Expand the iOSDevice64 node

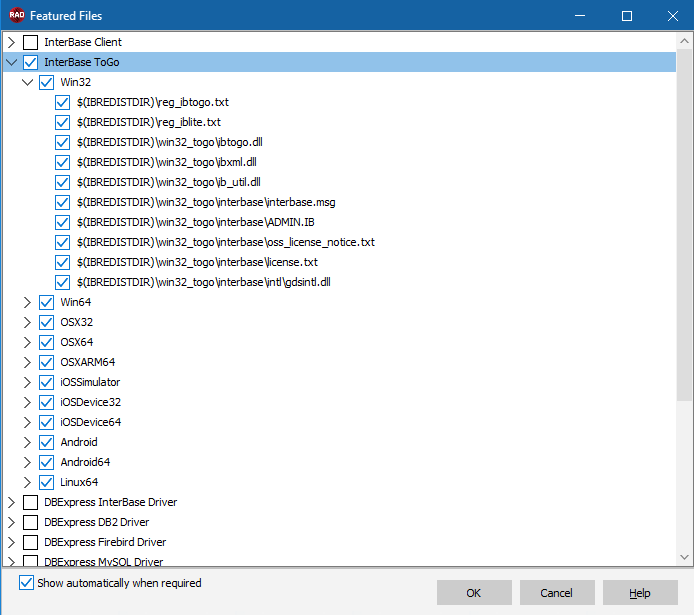(27, 423)
